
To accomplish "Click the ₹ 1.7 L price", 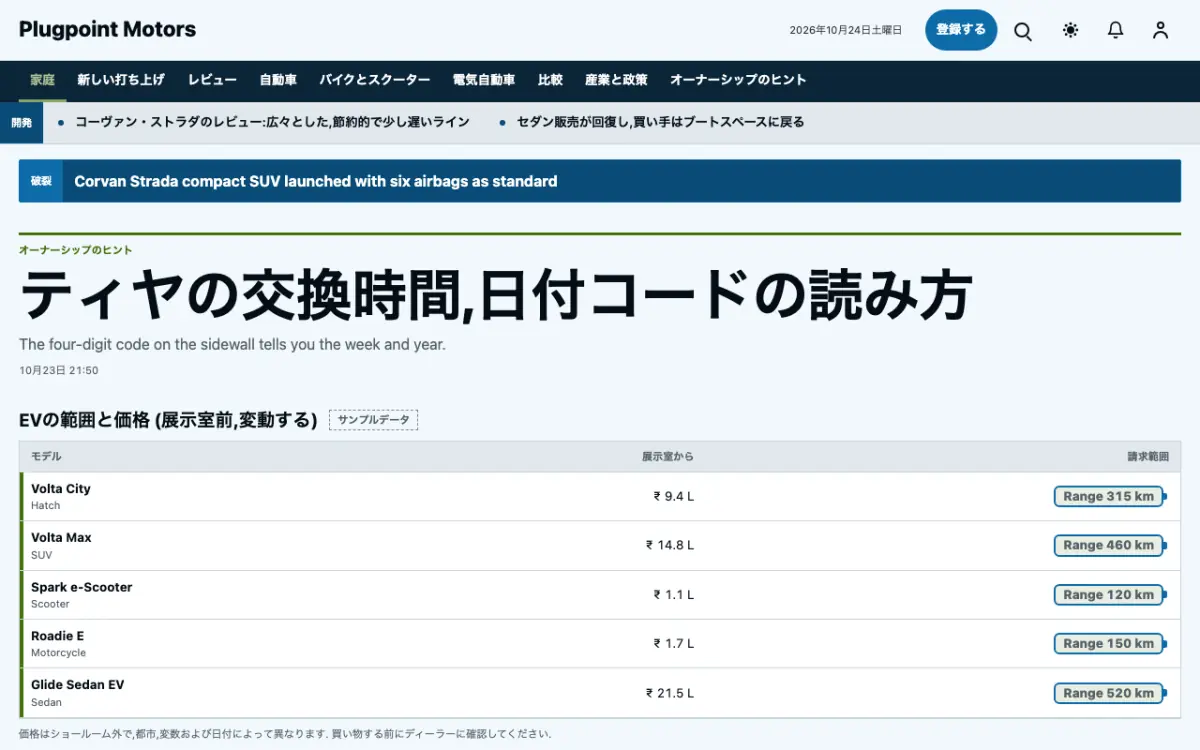I will tap(674, 643).
